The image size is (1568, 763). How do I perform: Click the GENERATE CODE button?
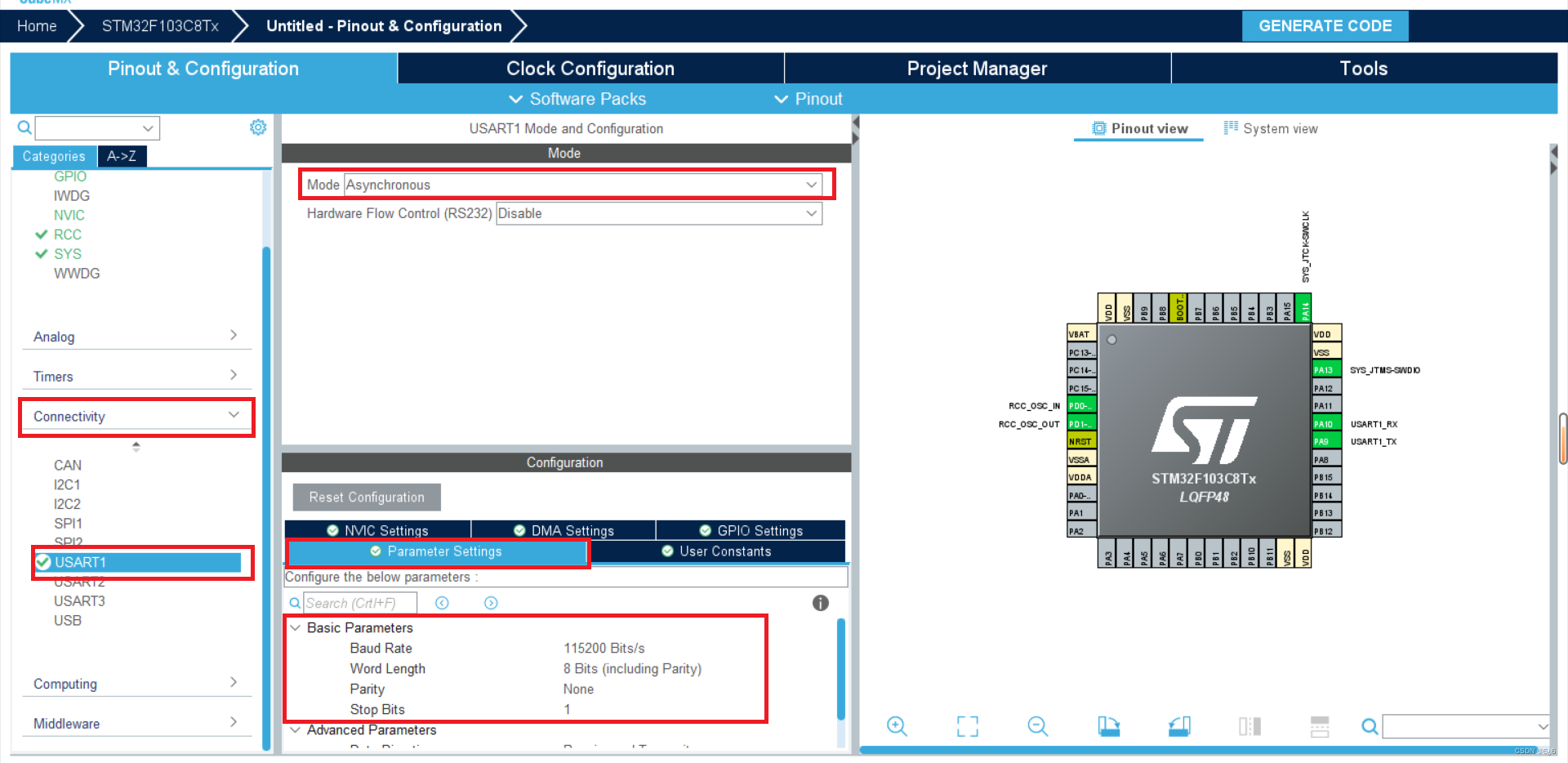coord(1325,26)
